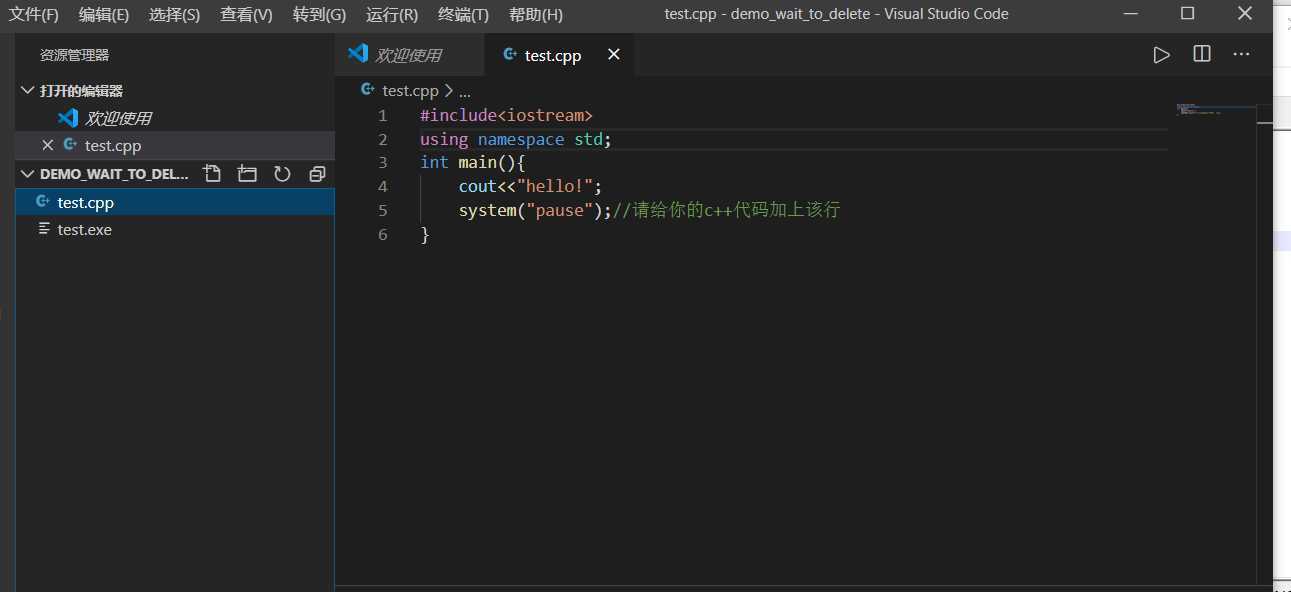Click the file icon beside test.exe

(x=44, y=229)
